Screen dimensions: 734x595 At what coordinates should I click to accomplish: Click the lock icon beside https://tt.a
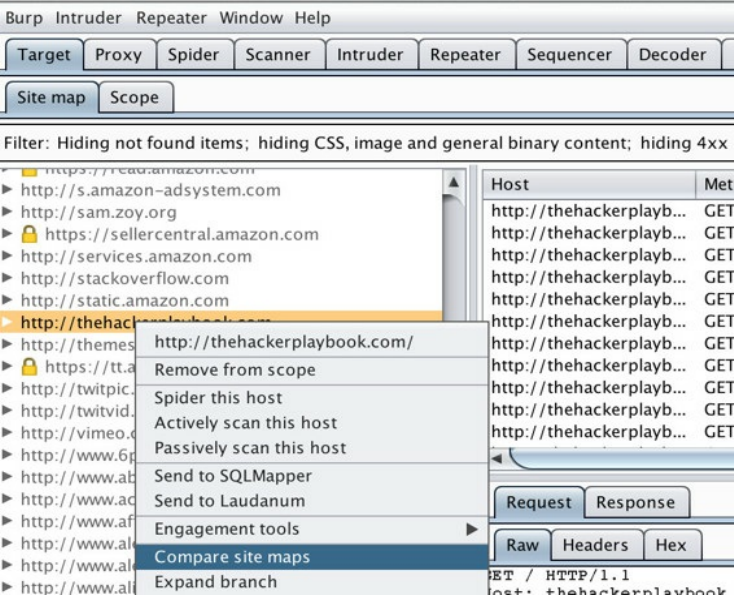pos(29,366)
